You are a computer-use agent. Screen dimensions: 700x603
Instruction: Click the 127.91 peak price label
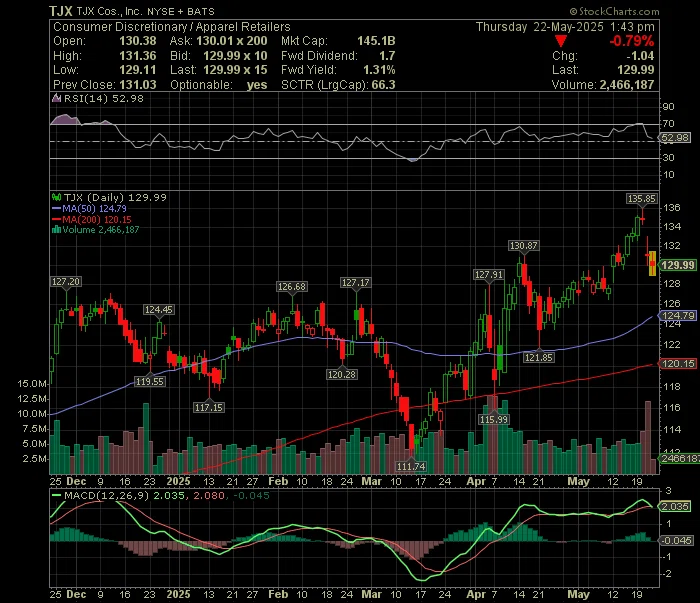(x=488, y=274)
